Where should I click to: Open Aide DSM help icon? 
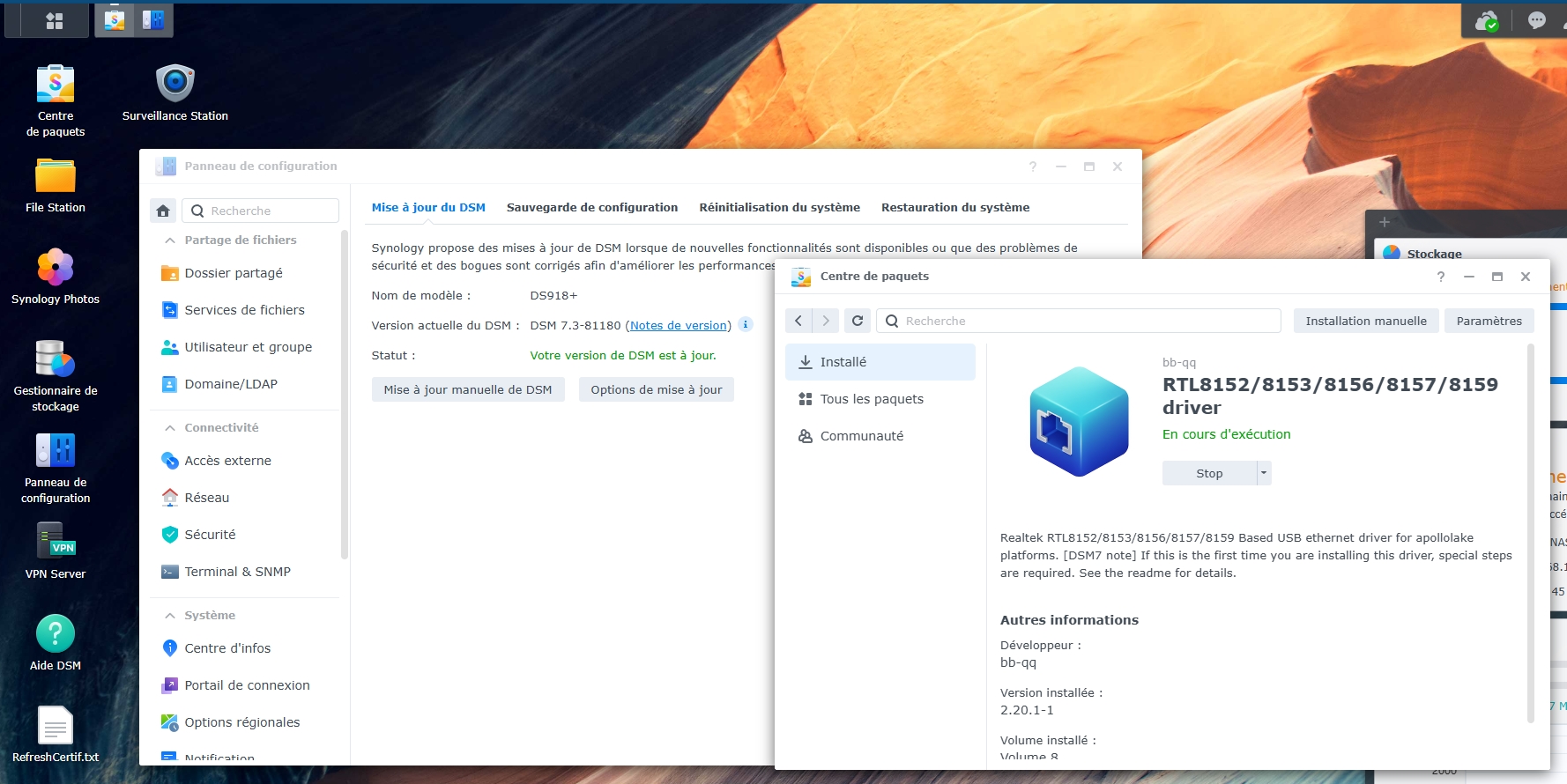tap(56, 634)
